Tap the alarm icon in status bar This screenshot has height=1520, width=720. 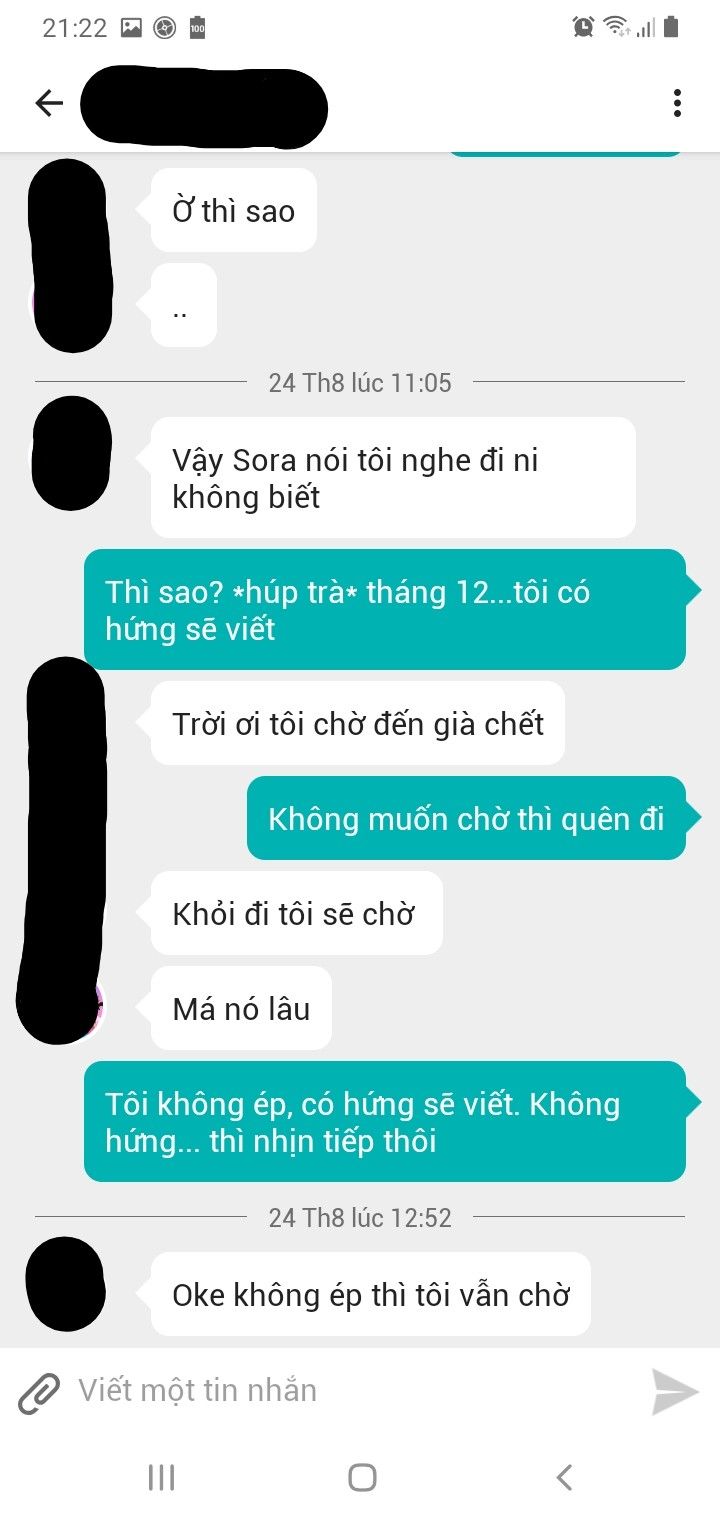(583, 28)
